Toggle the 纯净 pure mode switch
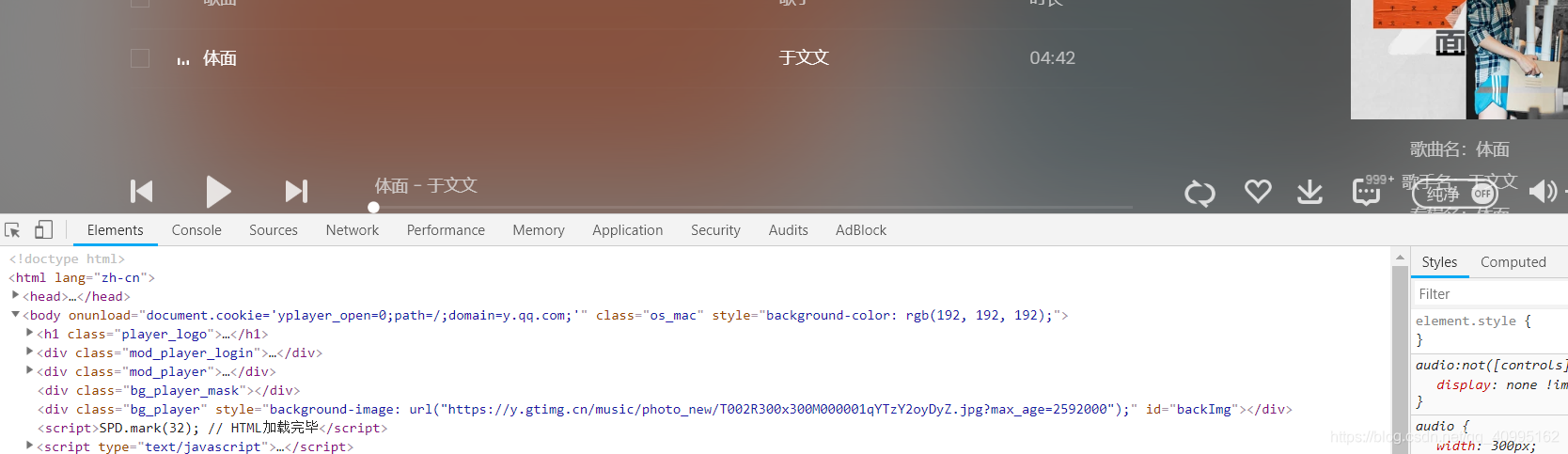This screenshot has width=1568, height=454. (1454, 194)
